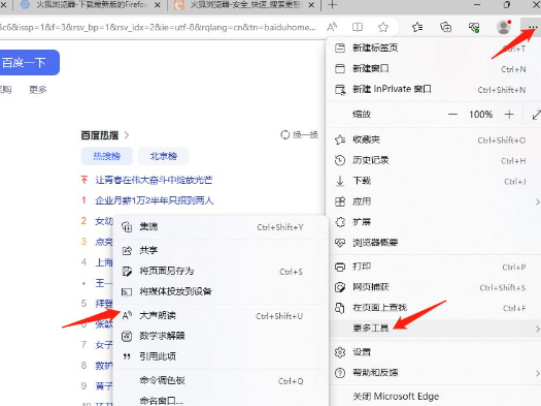Choose 新建标签页 menu item
This screenshot has width=541, height=406.
pyautogui.click(x=433, y=48)
